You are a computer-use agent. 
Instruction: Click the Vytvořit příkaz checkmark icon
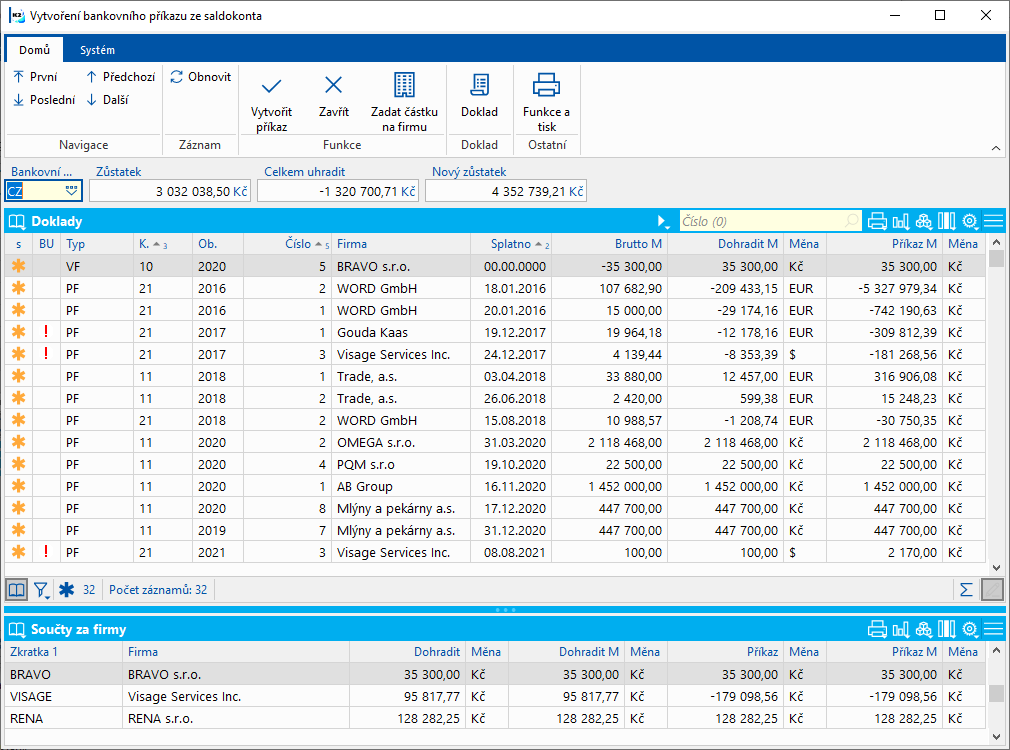point(270,85)
